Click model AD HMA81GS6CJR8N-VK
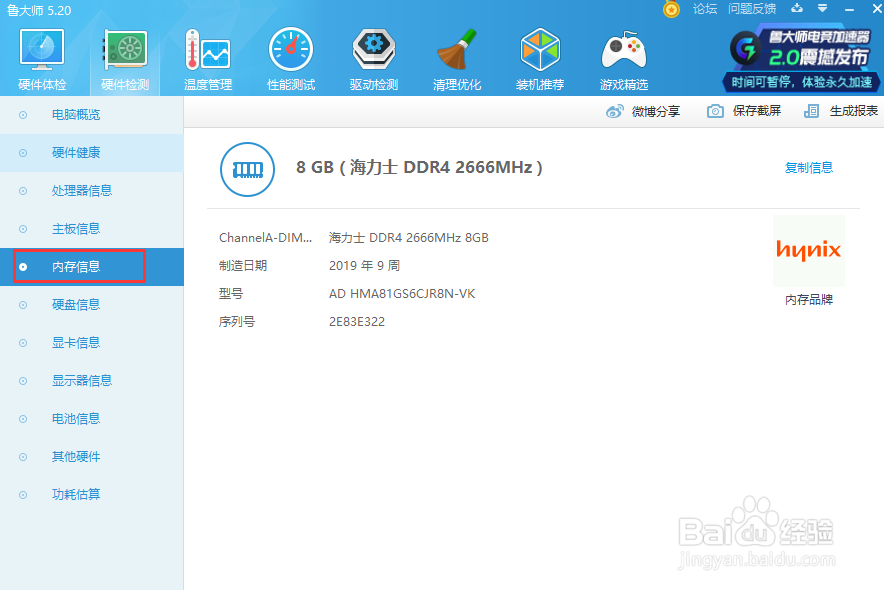The image size is (884, 590). pyautogui.click(x=402, y=294)
